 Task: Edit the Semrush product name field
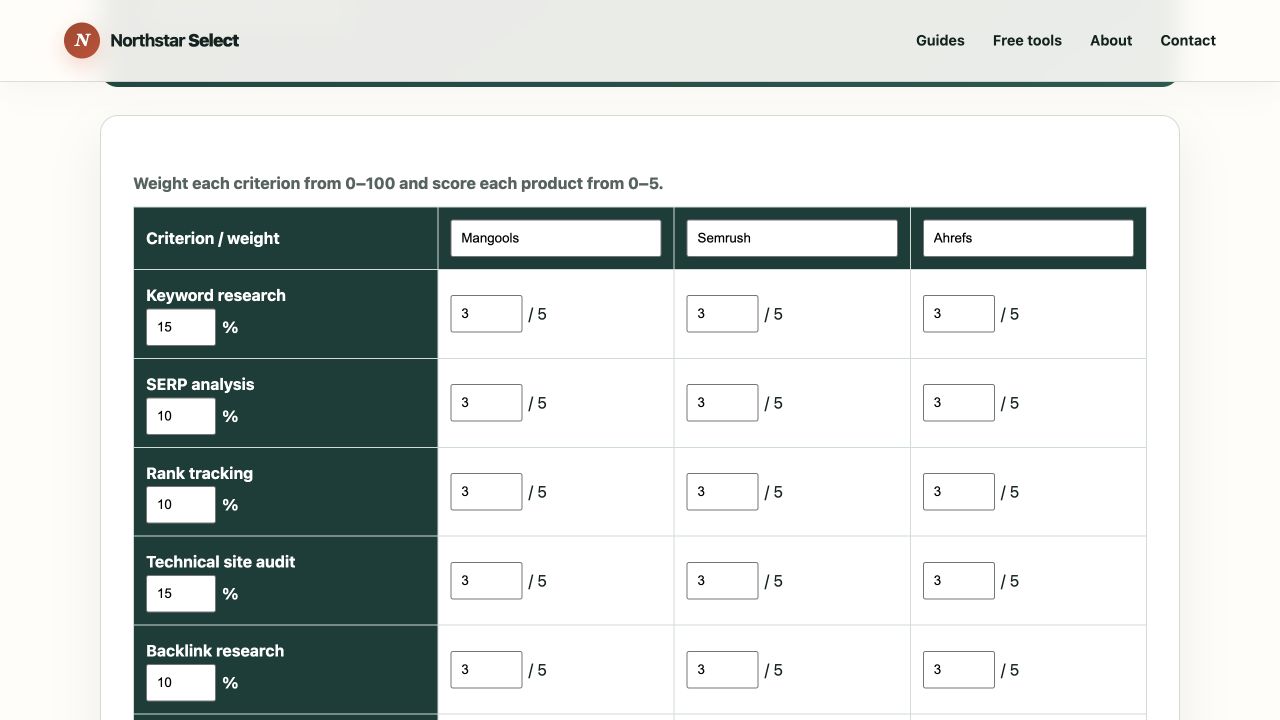coord(792,238)
